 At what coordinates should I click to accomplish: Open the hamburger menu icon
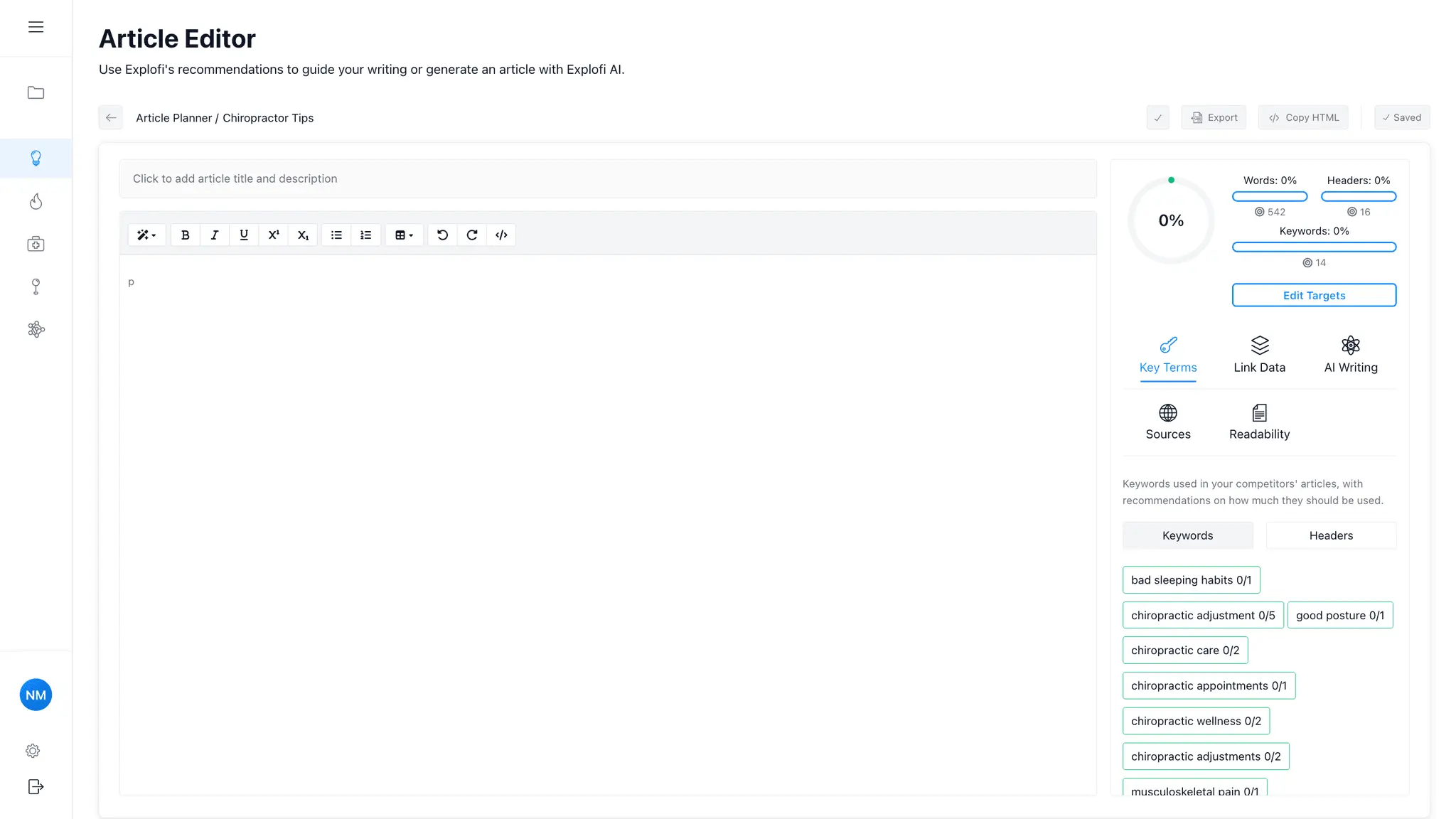[x=36, y=27]
